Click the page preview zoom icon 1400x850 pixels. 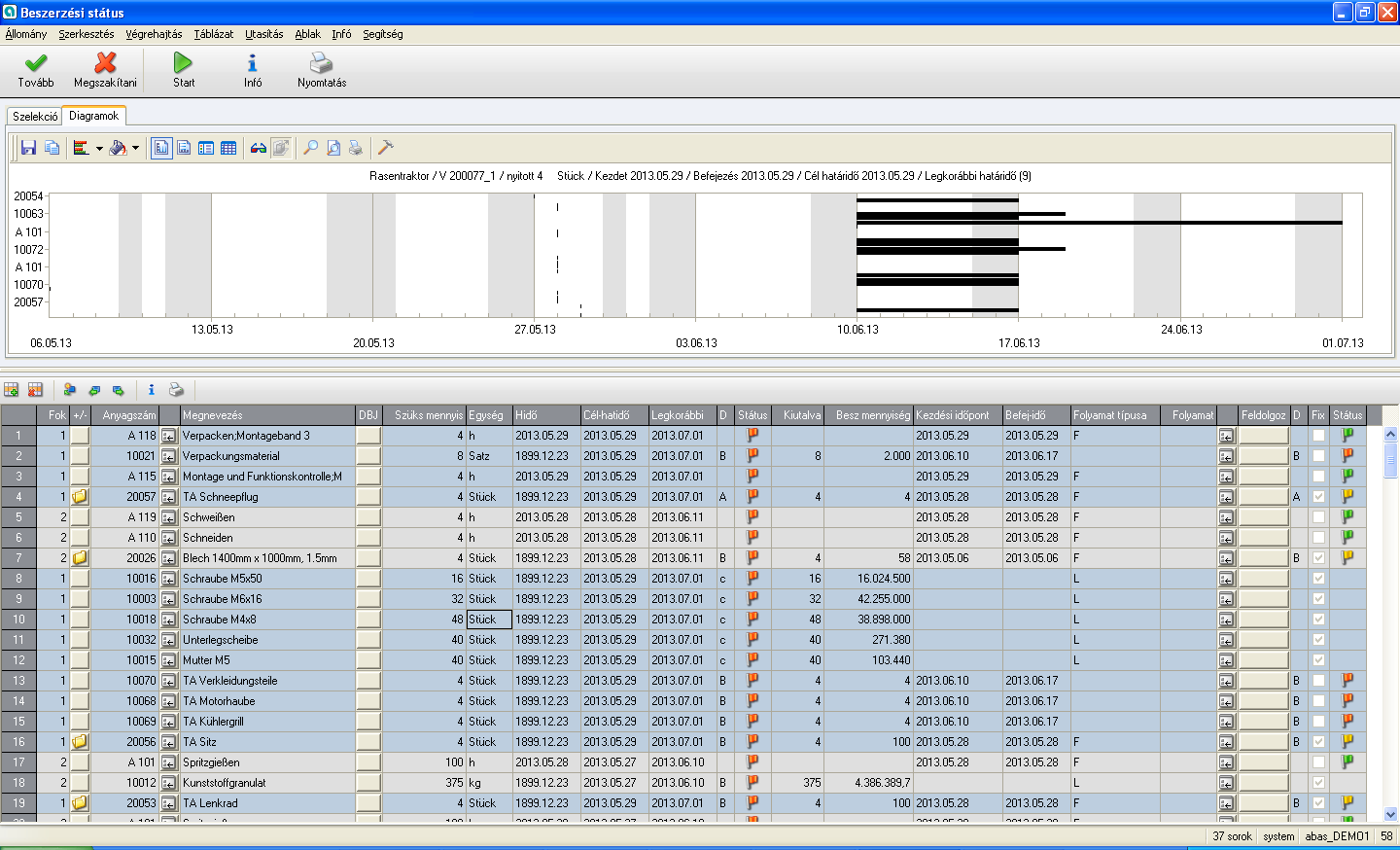[333, 148]
